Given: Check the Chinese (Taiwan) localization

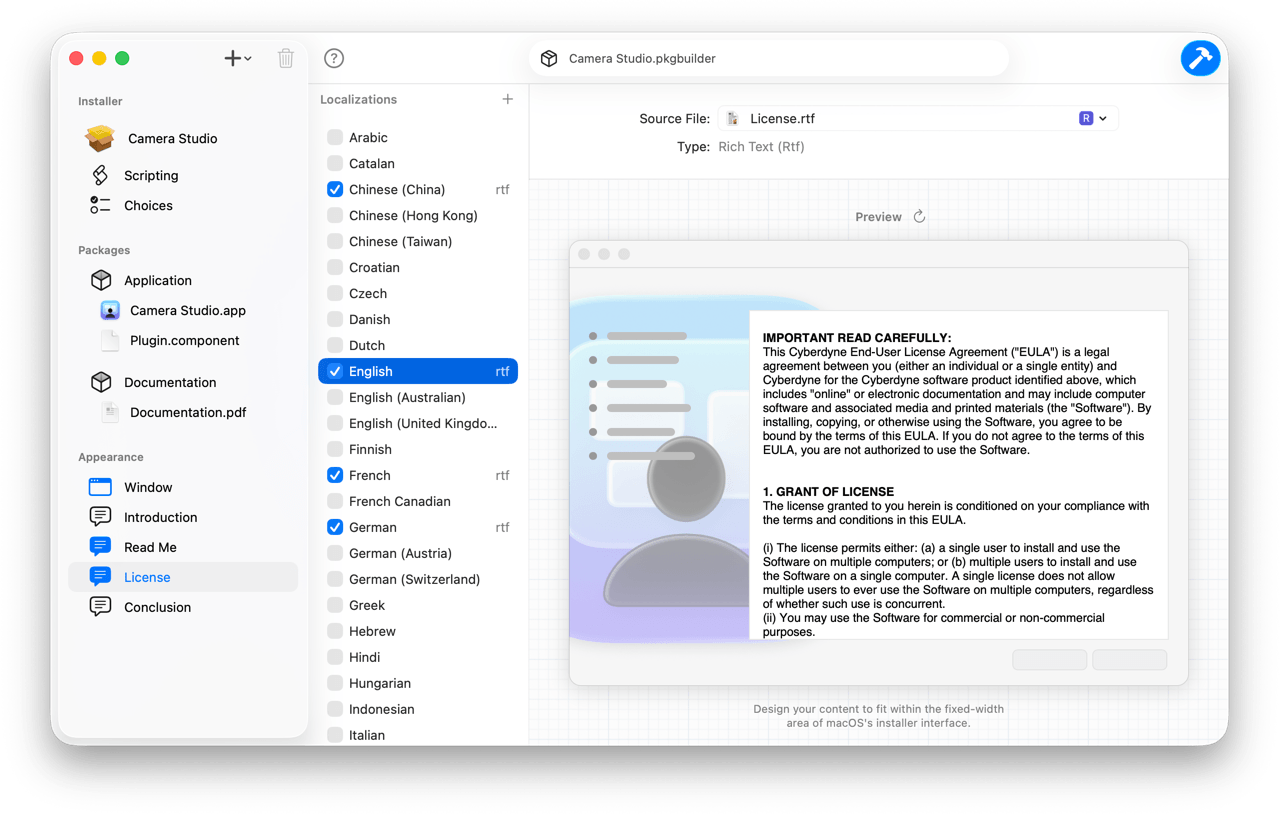Looking at the screenshot, I should (334, 241).
